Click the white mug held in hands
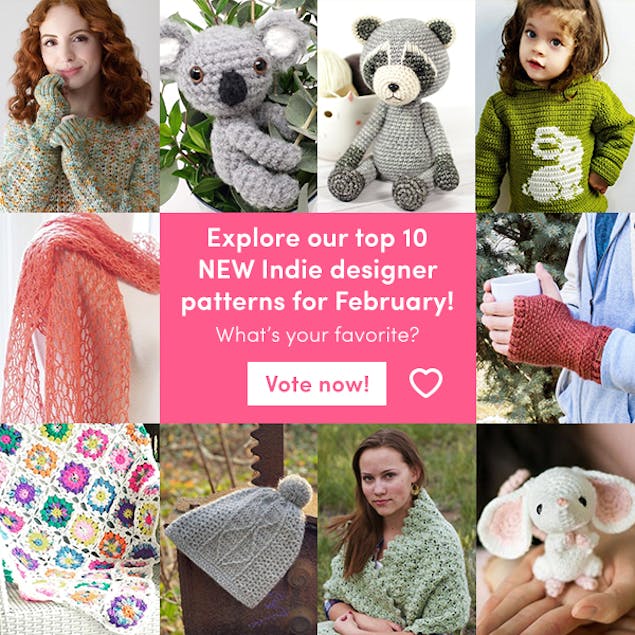The width and height of the screenshot is (635, 635). coord(515,288)
